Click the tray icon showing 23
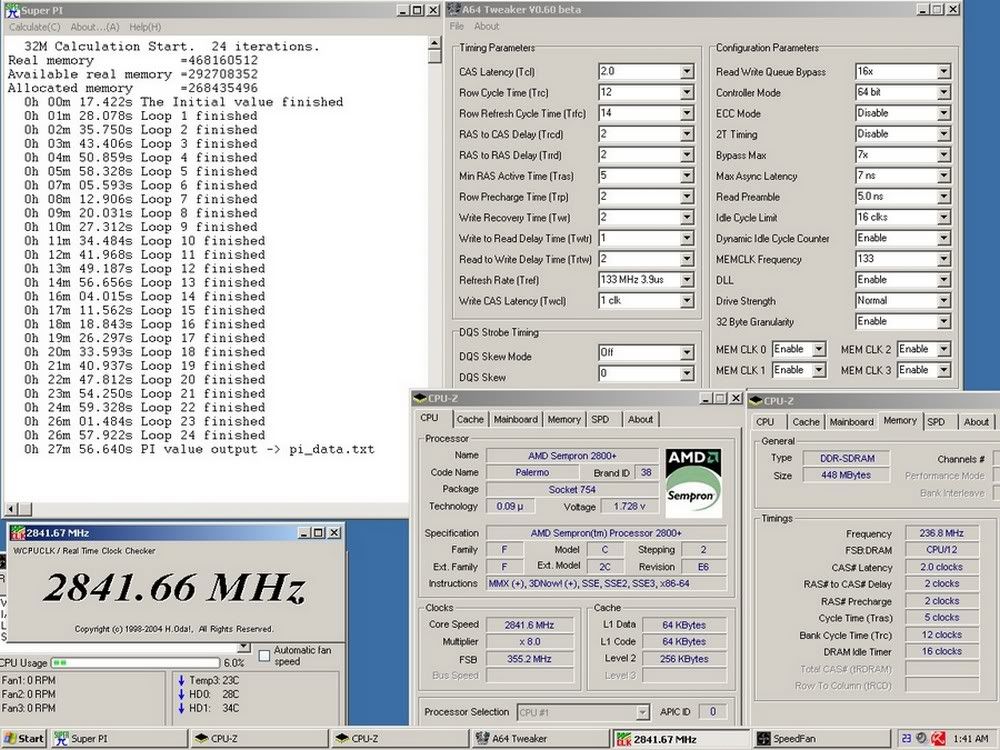 [906, 739]
